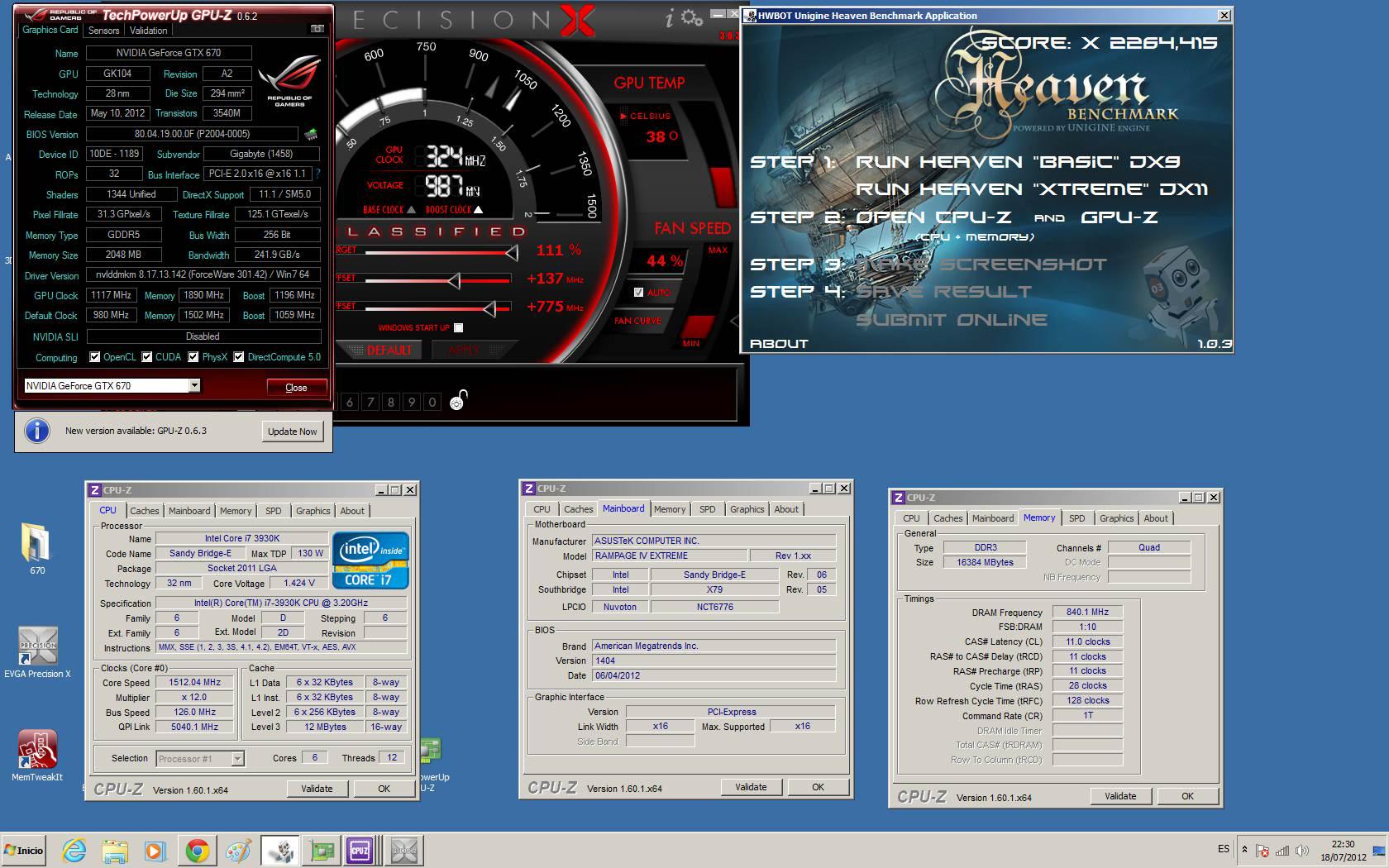Open the Processor #1 selection dropdown
This screenshot has height=868, width=1389.
(237, 759)
